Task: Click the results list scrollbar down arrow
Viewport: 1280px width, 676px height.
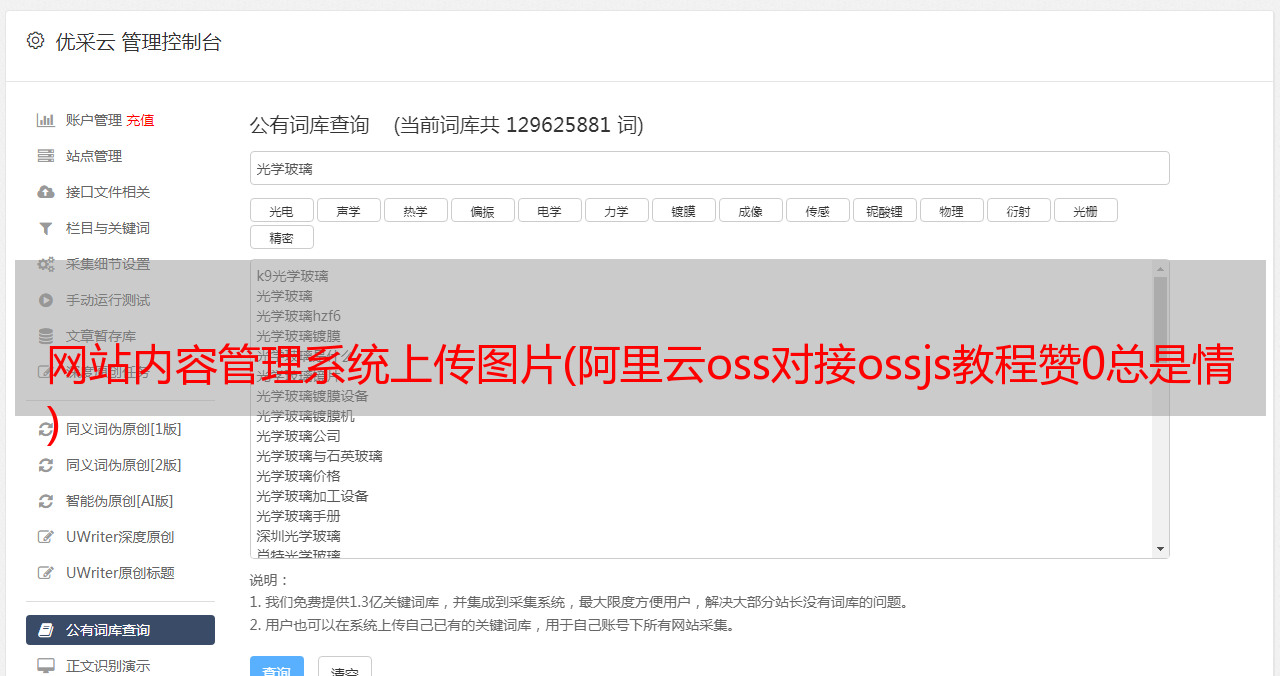Action: tap(1160, 549)
